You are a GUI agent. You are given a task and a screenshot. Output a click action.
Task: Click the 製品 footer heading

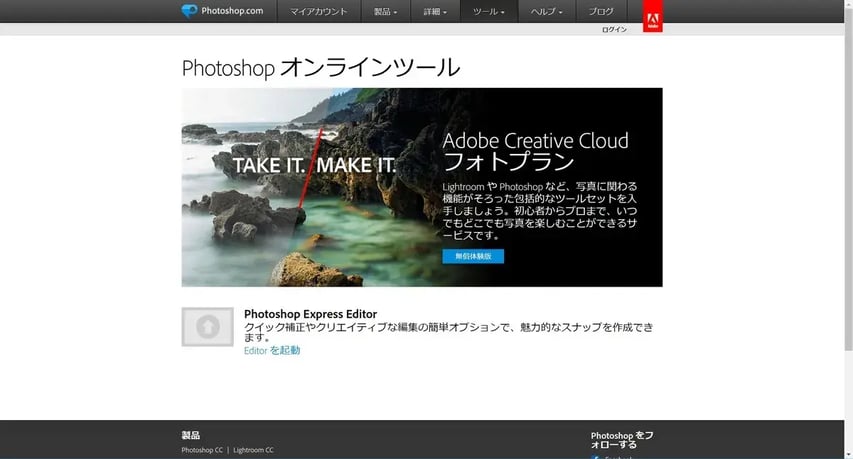191,435
